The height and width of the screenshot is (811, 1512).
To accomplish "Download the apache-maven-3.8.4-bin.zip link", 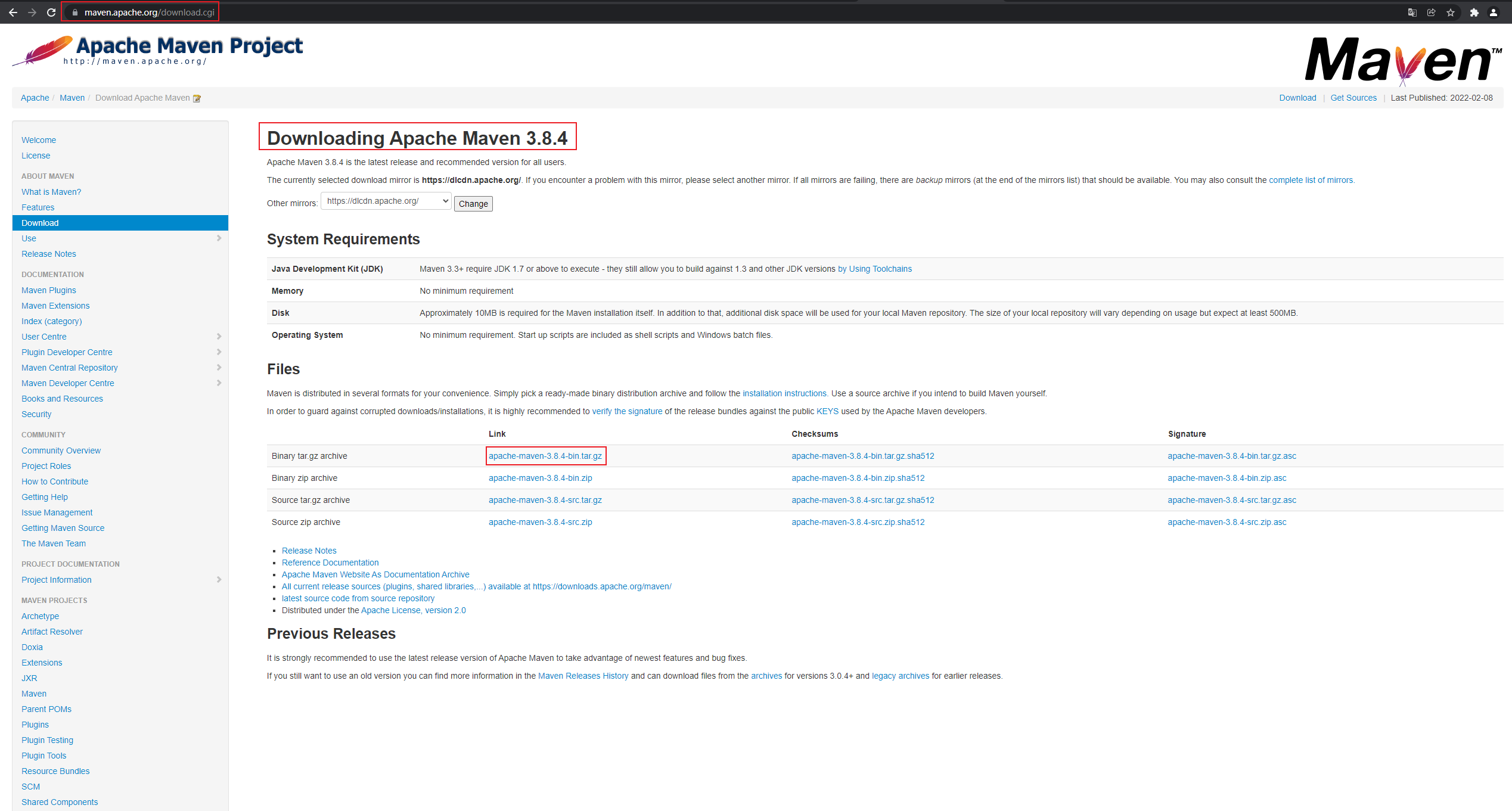I will 540,478.
